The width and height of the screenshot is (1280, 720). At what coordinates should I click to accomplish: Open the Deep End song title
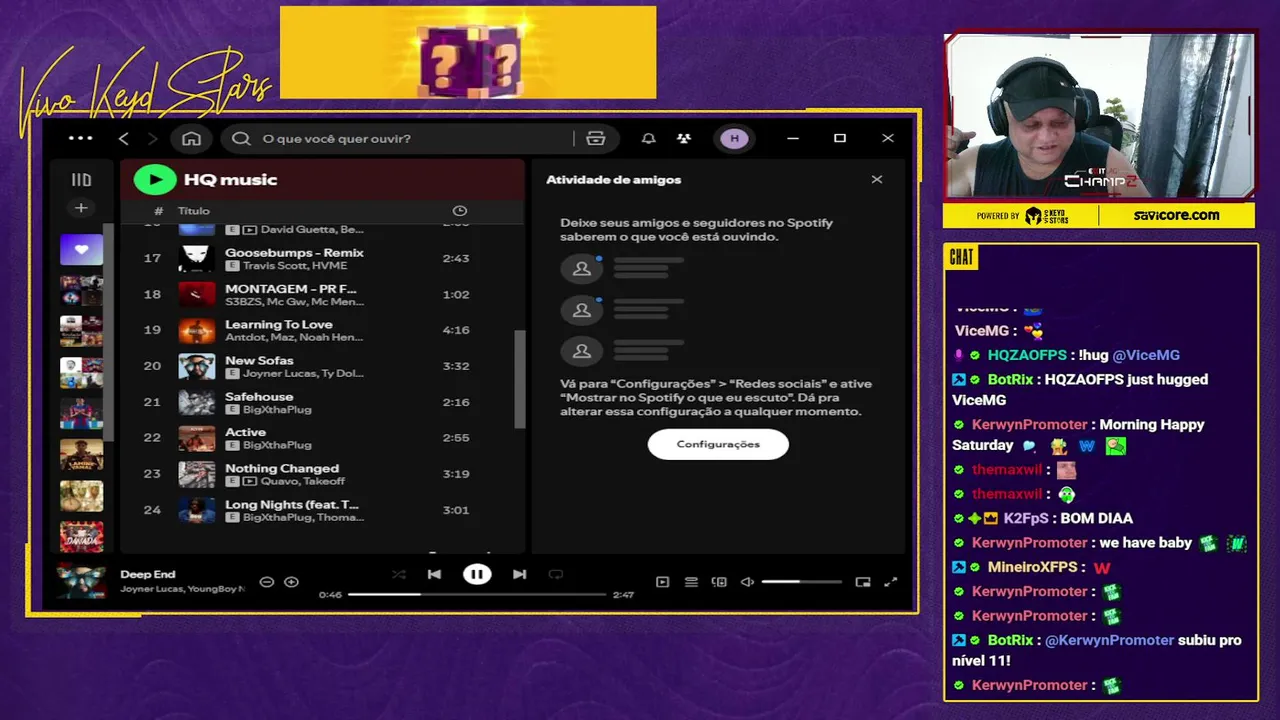point(148,574)
